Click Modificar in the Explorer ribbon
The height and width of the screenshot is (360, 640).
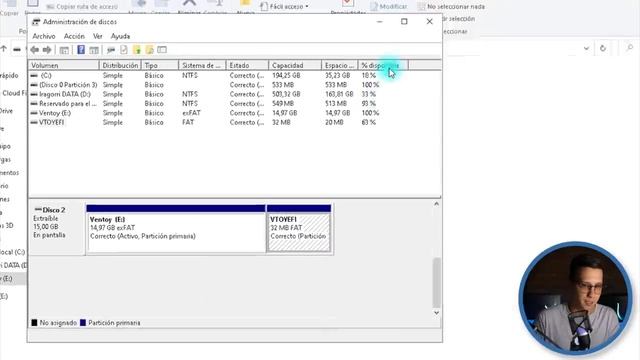tap(389, 7)
